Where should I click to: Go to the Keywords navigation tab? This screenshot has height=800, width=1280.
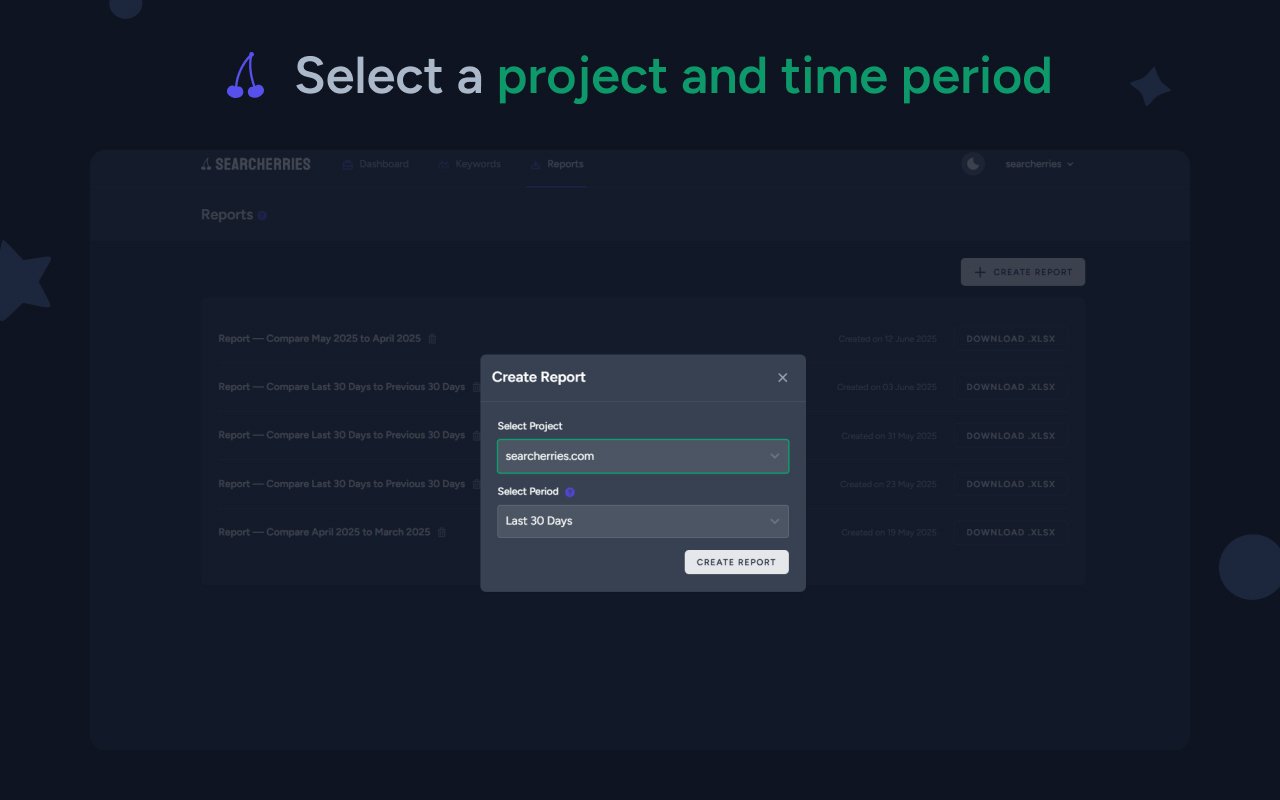(x=469, y=164)
